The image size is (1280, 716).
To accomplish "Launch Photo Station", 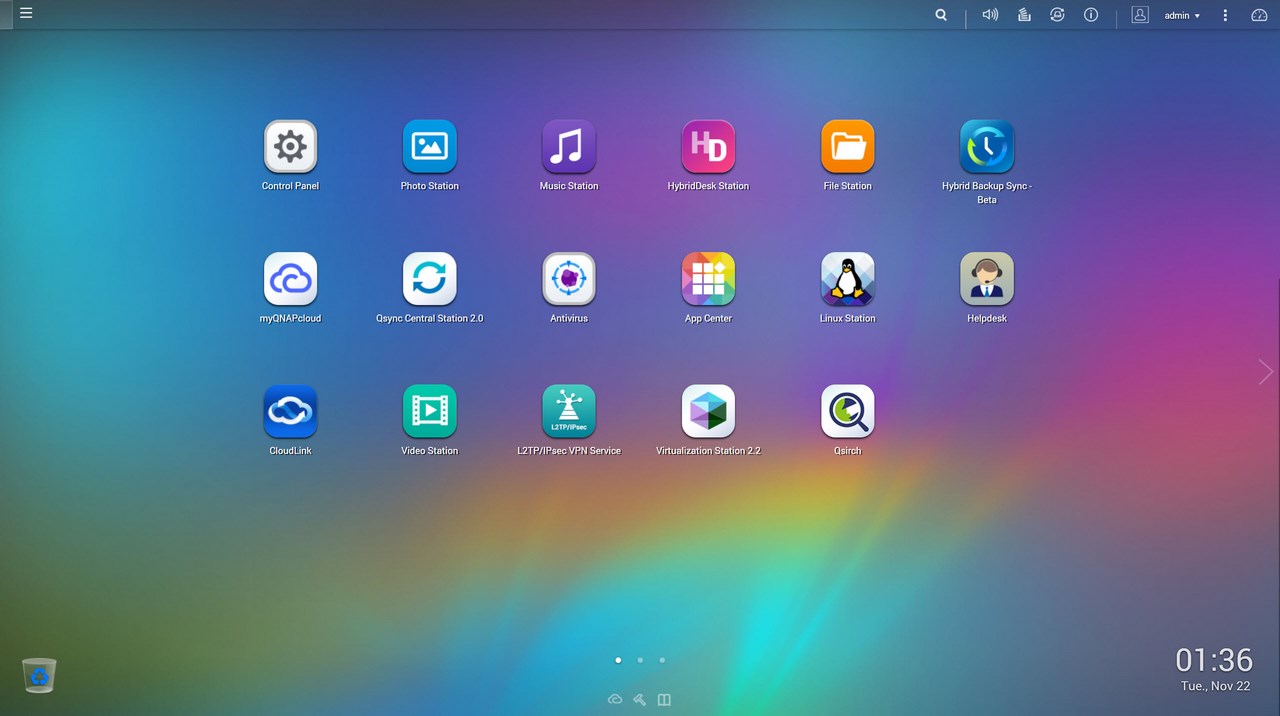I will pos(430,147).
